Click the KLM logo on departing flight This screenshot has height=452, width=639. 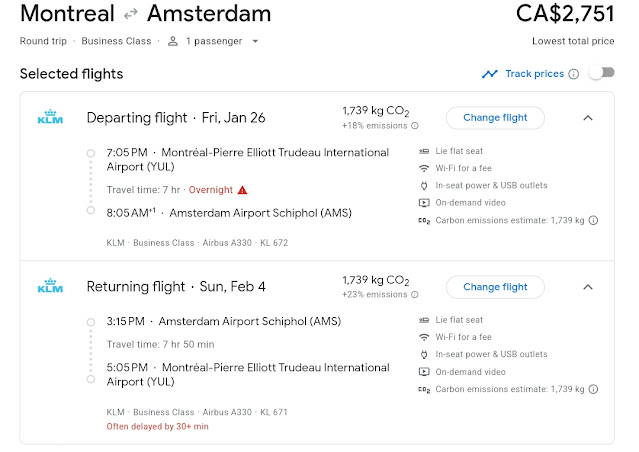[50, 118]
